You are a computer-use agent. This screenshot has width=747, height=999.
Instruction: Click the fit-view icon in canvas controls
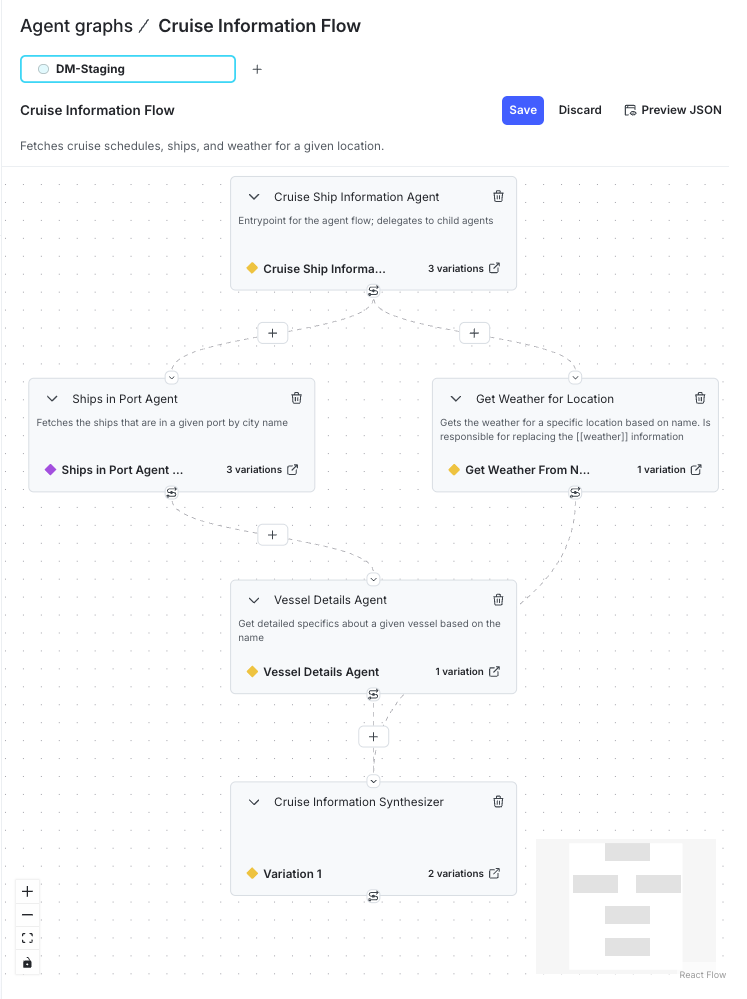tap(27, 938)
